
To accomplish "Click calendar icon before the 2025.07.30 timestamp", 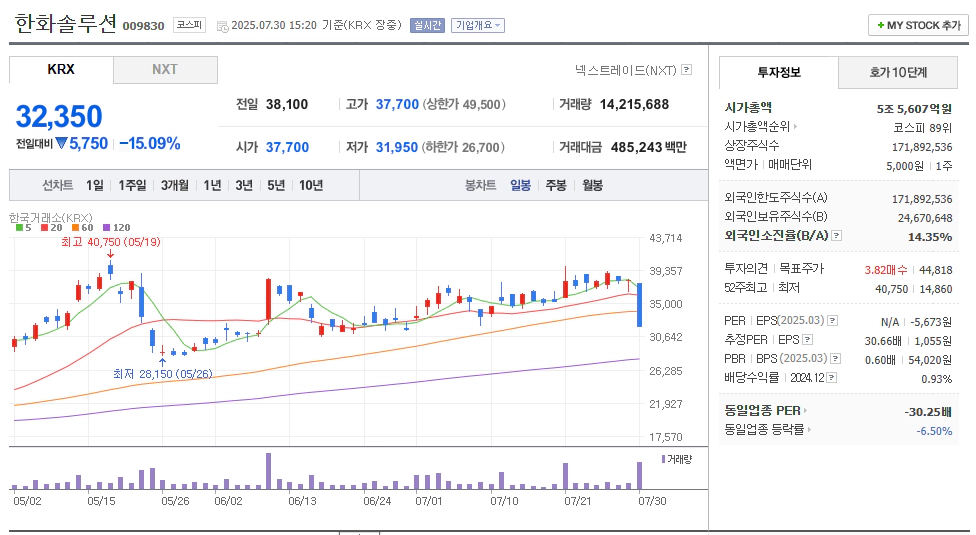I will click(x=222, y=26).
